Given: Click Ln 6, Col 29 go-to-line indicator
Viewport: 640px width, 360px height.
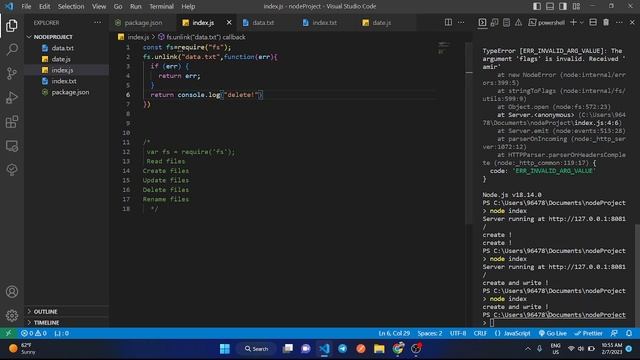Looking at the screenshot, I should 394,333.
